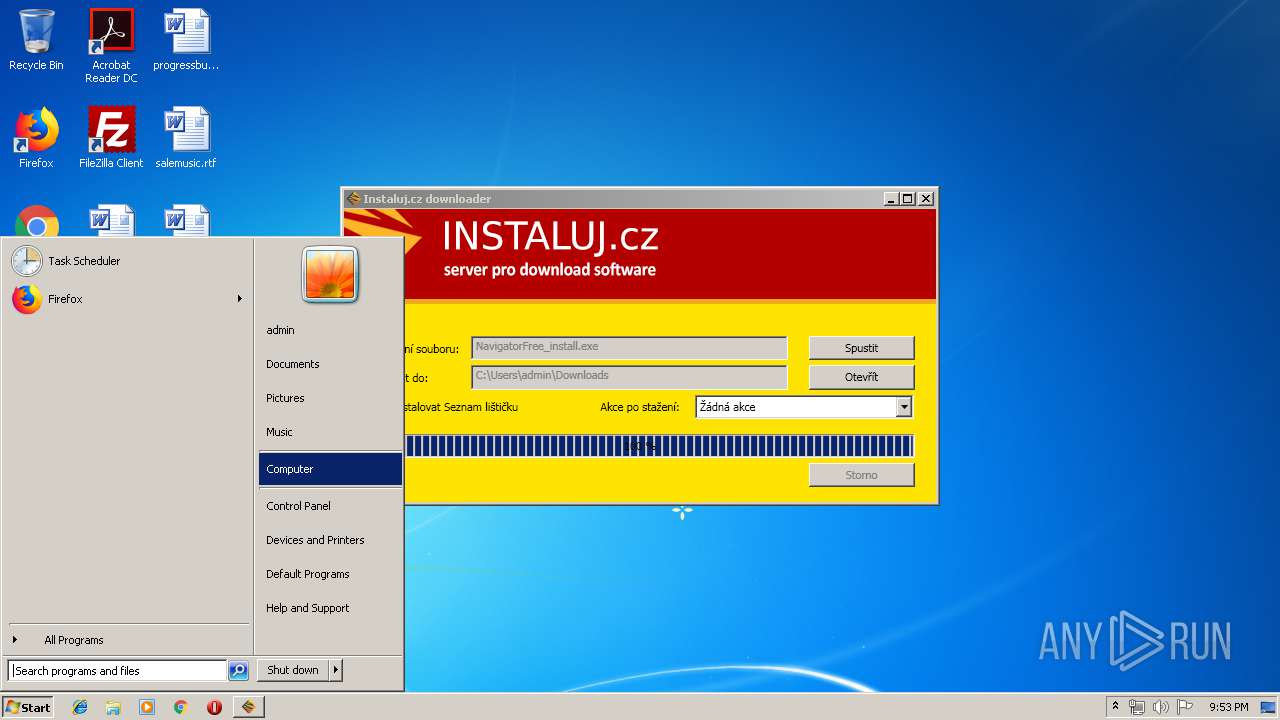
Task: Open Chrome from the taskbar
Action: 180,707
